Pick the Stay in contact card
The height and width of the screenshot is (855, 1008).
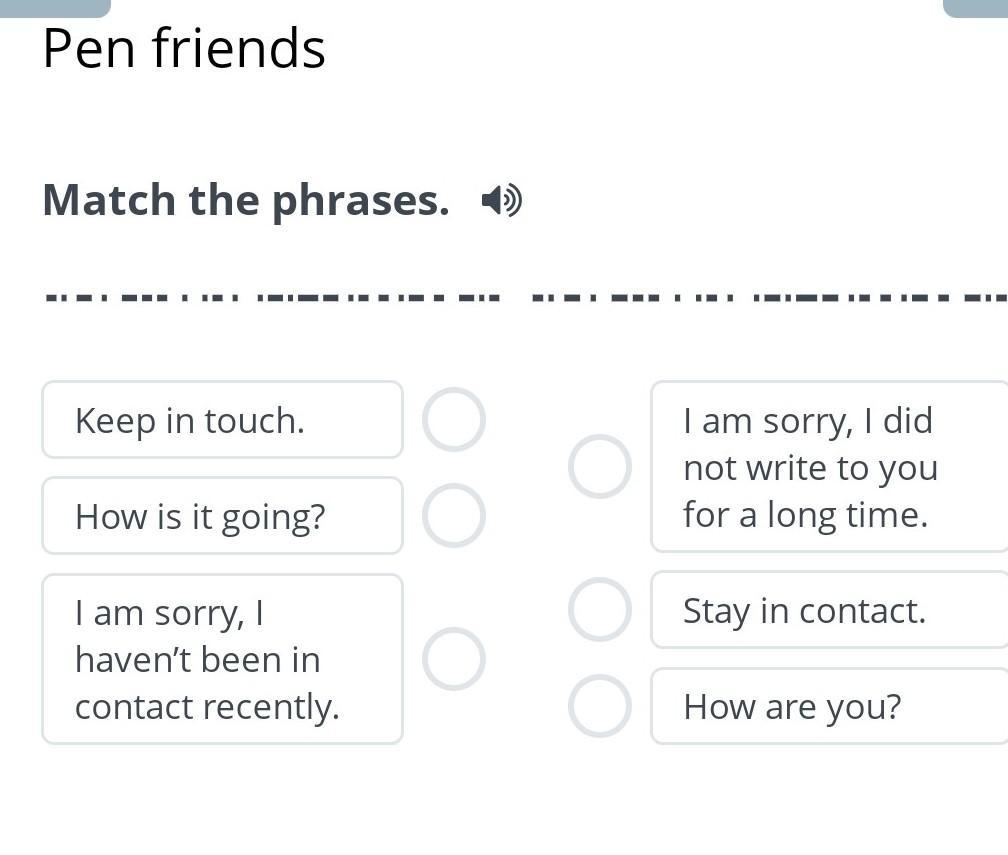pyautogui.click(x=828, y=610)
